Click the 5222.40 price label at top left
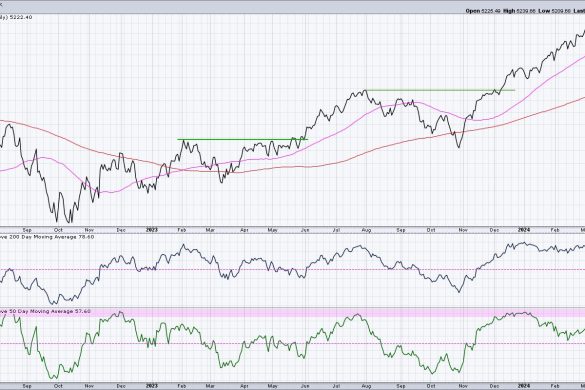This screenshot has width=585, height=390. (x=20, y=17)
